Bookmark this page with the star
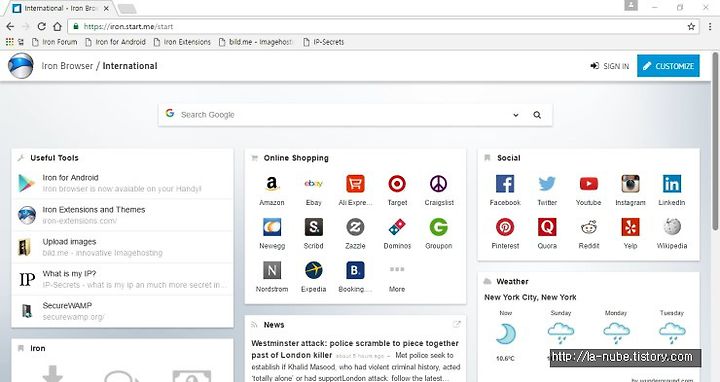The height and width of the screenshot is (382, 720). tap(691, 27)
